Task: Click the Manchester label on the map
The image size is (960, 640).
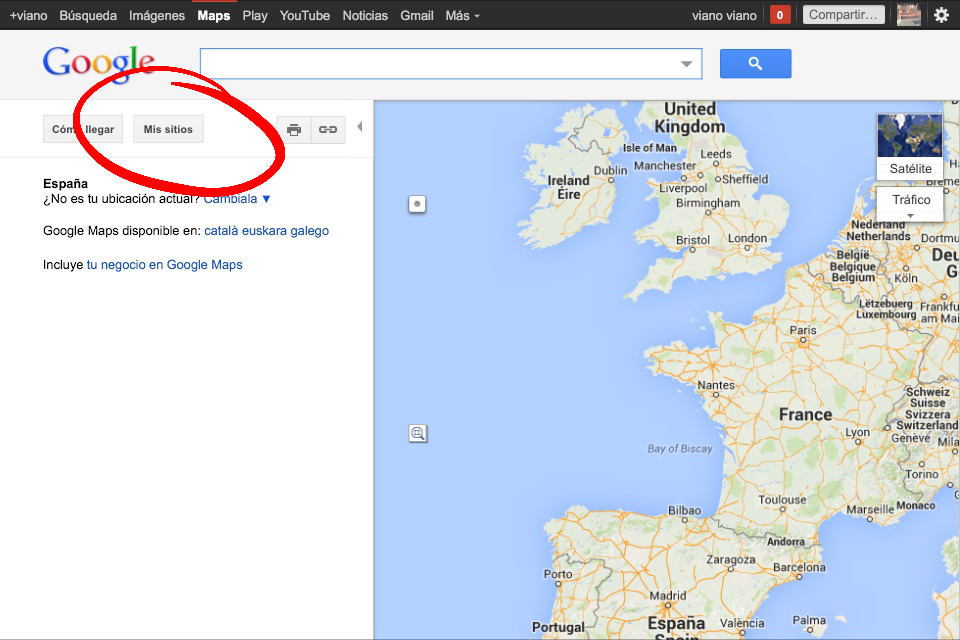Action: [x=665, y=165]
